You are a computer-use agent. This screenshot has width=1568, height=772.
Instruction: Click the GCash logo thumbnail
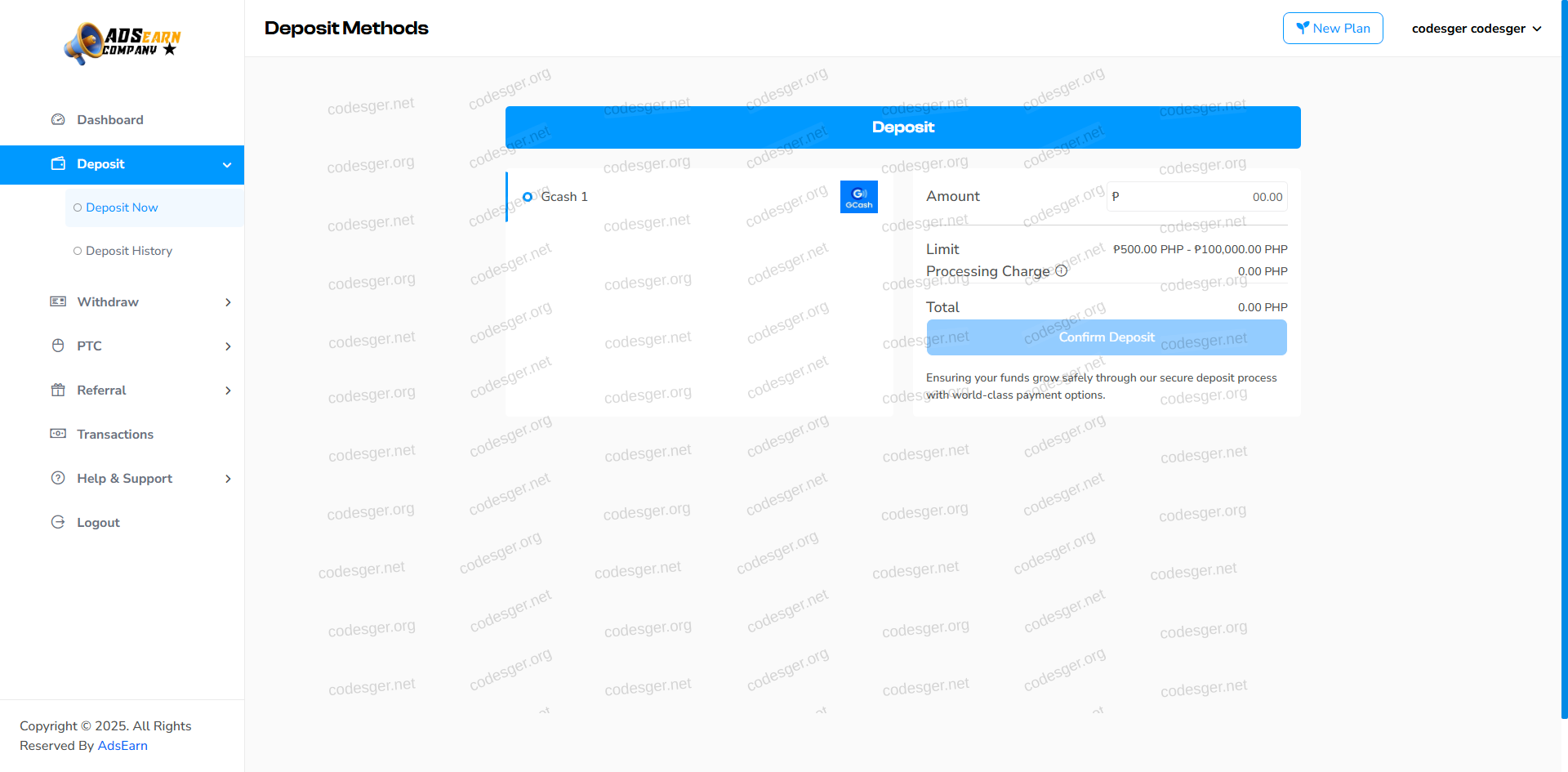point(858,197)
